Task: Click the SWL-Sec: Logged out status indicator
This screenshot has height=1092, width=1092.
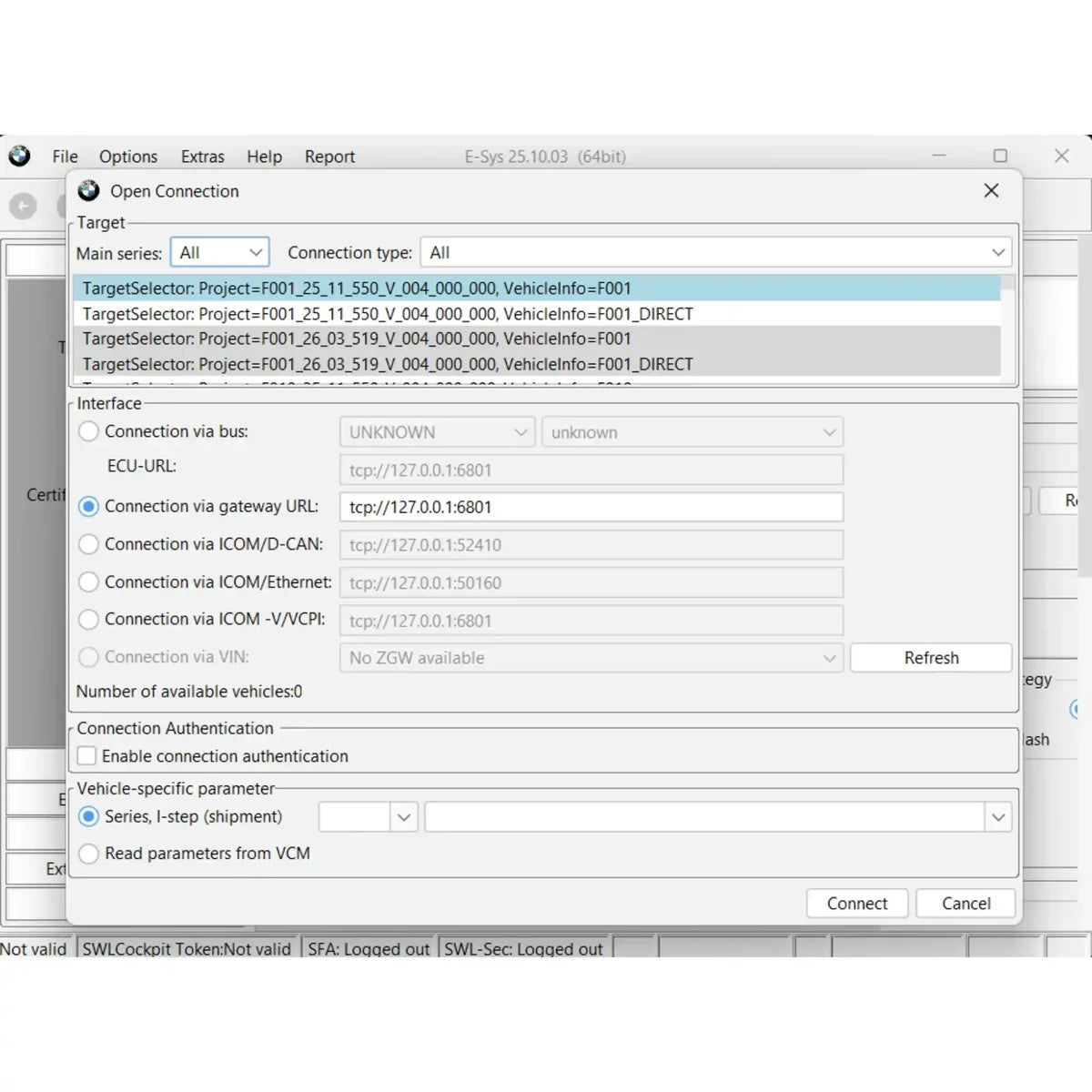Action: pos(522,949)
